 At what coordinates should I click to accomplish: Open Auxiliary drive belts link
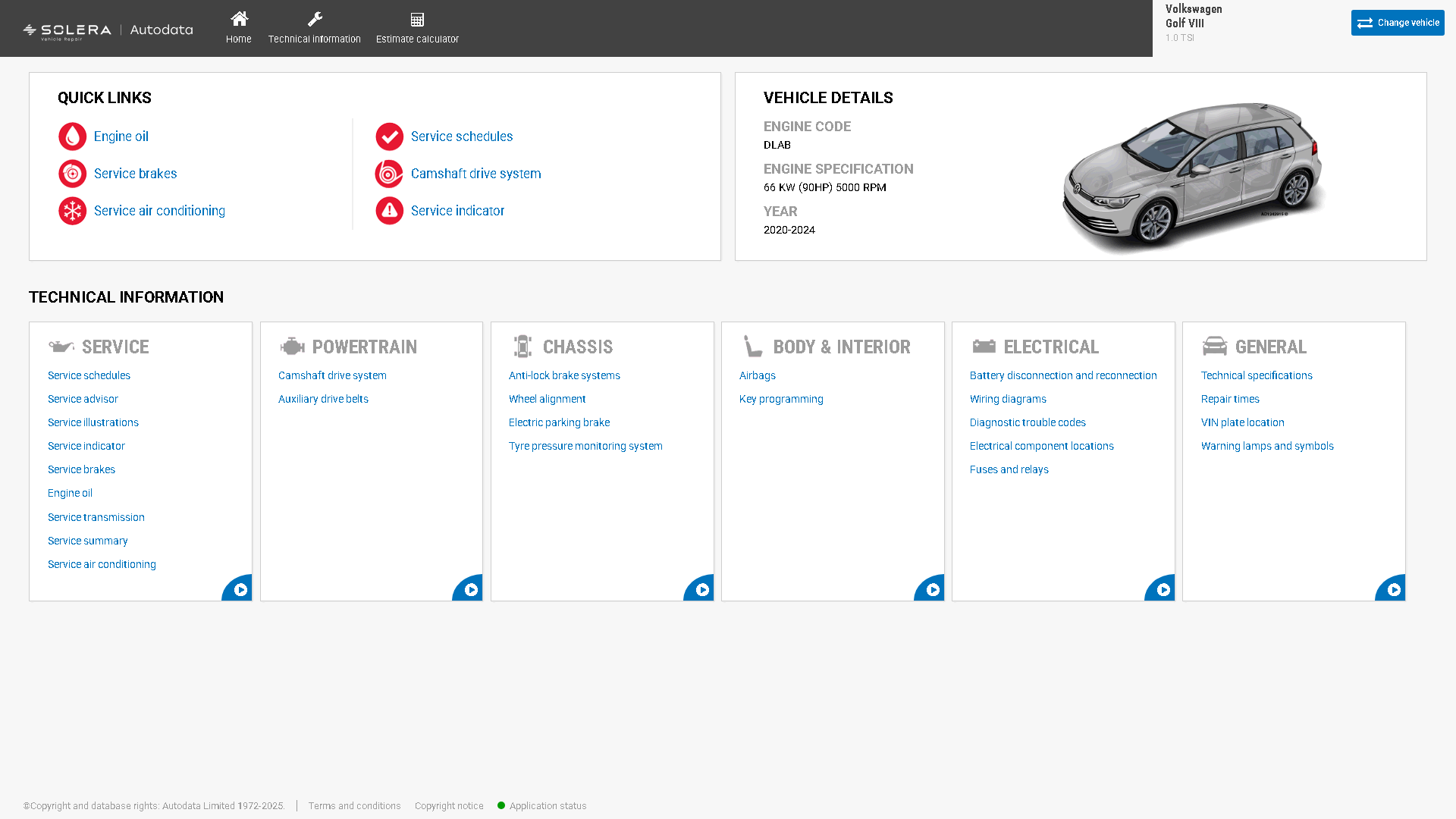coord(324,399)
